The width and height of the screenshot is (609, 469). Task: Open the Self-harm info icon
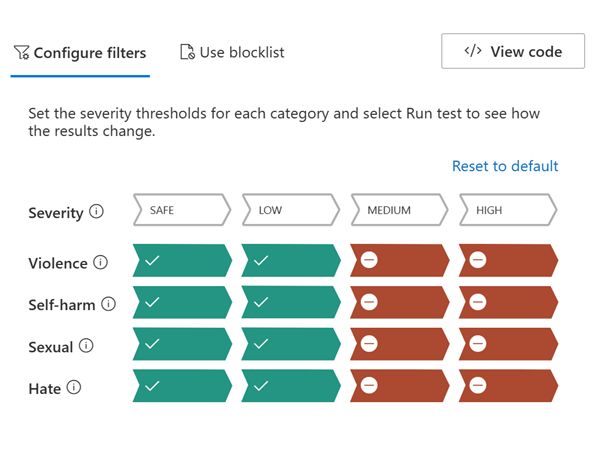coord(108,304)
